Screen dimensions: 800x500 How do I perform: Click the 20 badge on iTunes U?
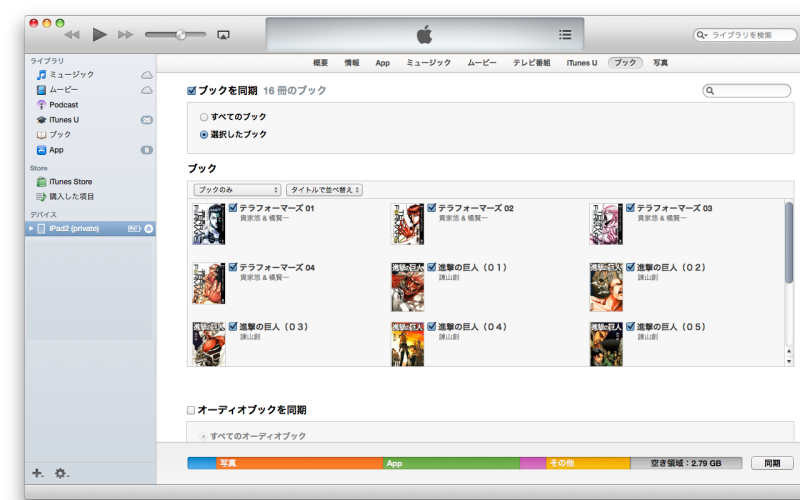[146, 120]
